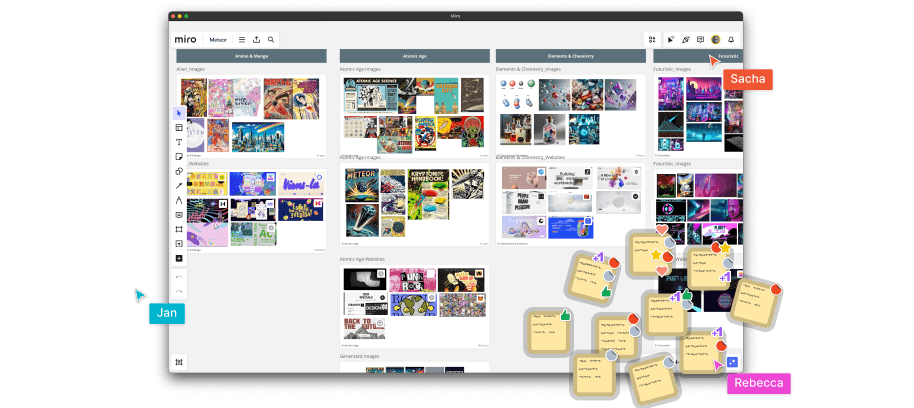Search the board with magnifier icon
This screenshot has height=408, width=914.
[271, 39]
